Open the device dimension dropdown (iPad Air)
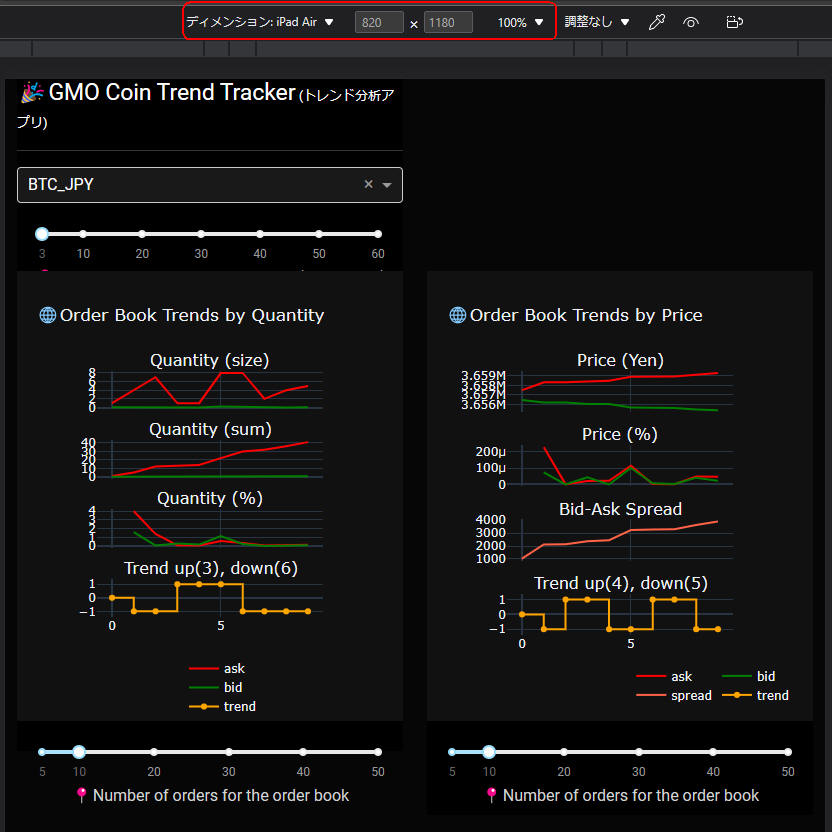This screenshot has height=832, width=832. coord(260,22)
